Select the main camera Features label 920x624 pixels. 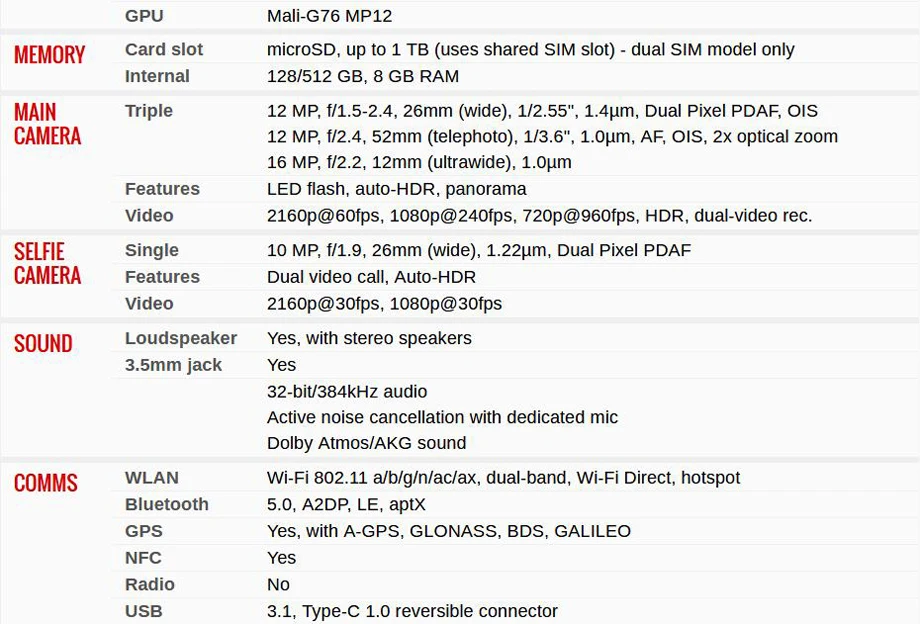tap(163, 189)
